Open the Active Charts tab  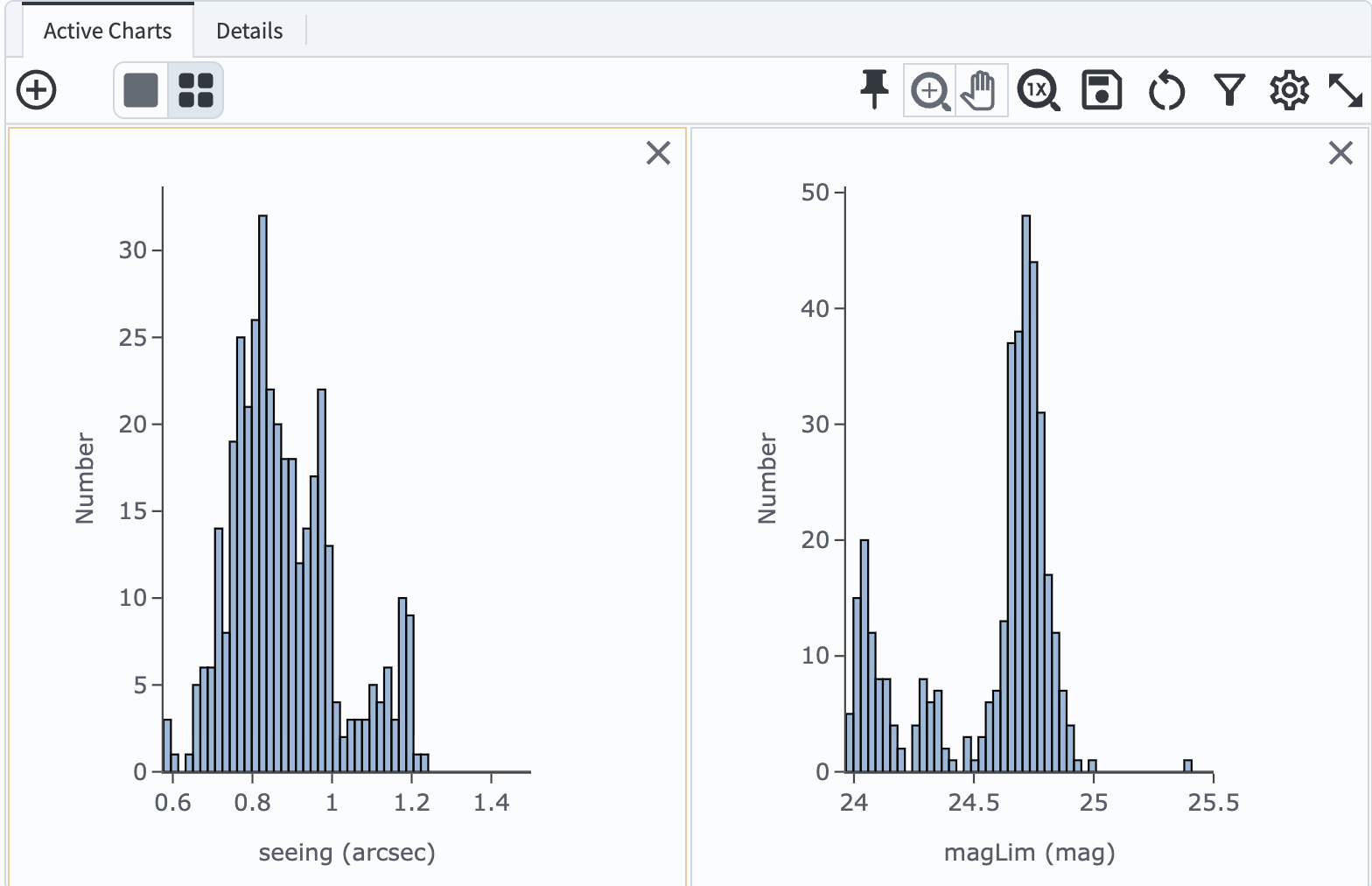click(108, 32)
